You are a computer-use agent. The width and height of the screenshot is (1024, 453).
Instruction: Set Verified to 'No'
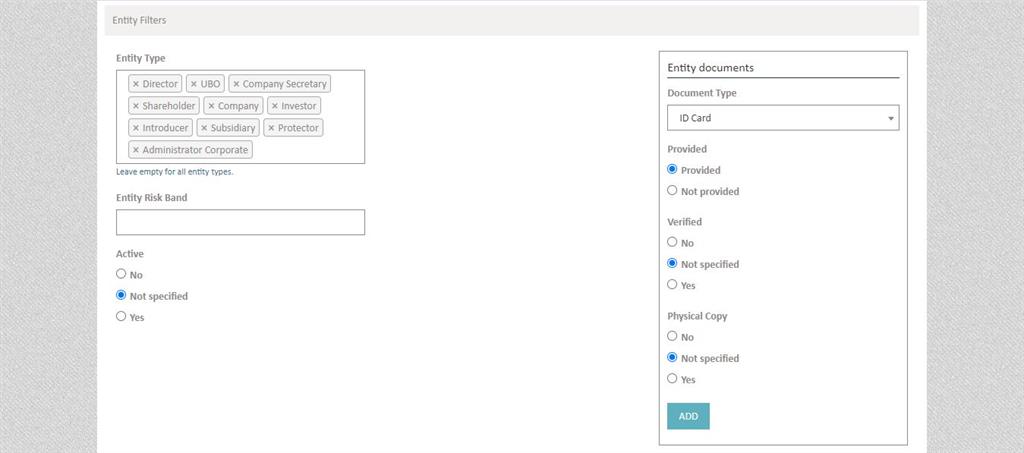click(672, 242)
